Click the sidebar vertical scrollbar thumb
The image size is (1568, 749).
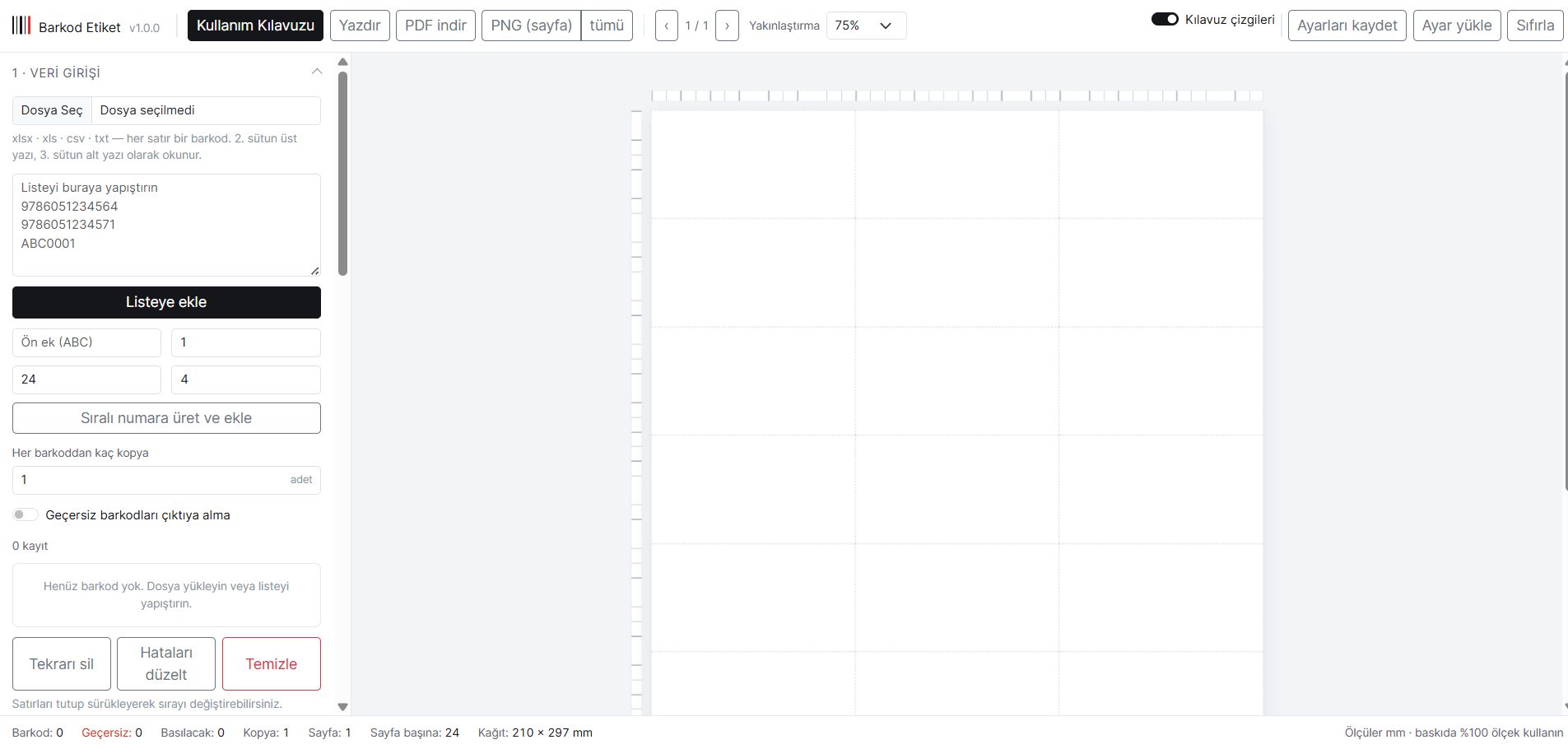(343, 174)
